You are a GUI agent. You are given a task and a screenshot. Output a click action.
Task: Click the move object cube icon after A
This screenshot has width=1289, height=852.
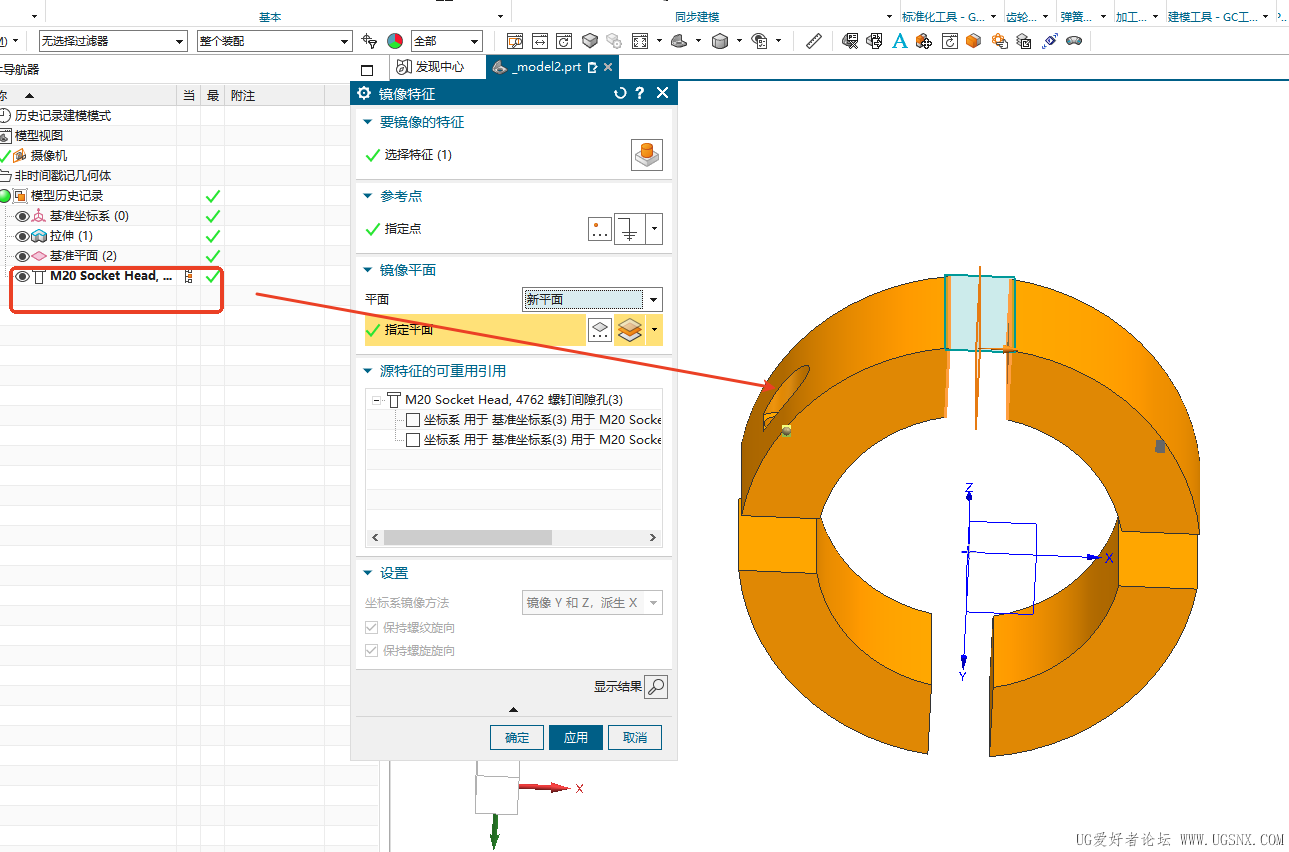(x=924, y=41)
